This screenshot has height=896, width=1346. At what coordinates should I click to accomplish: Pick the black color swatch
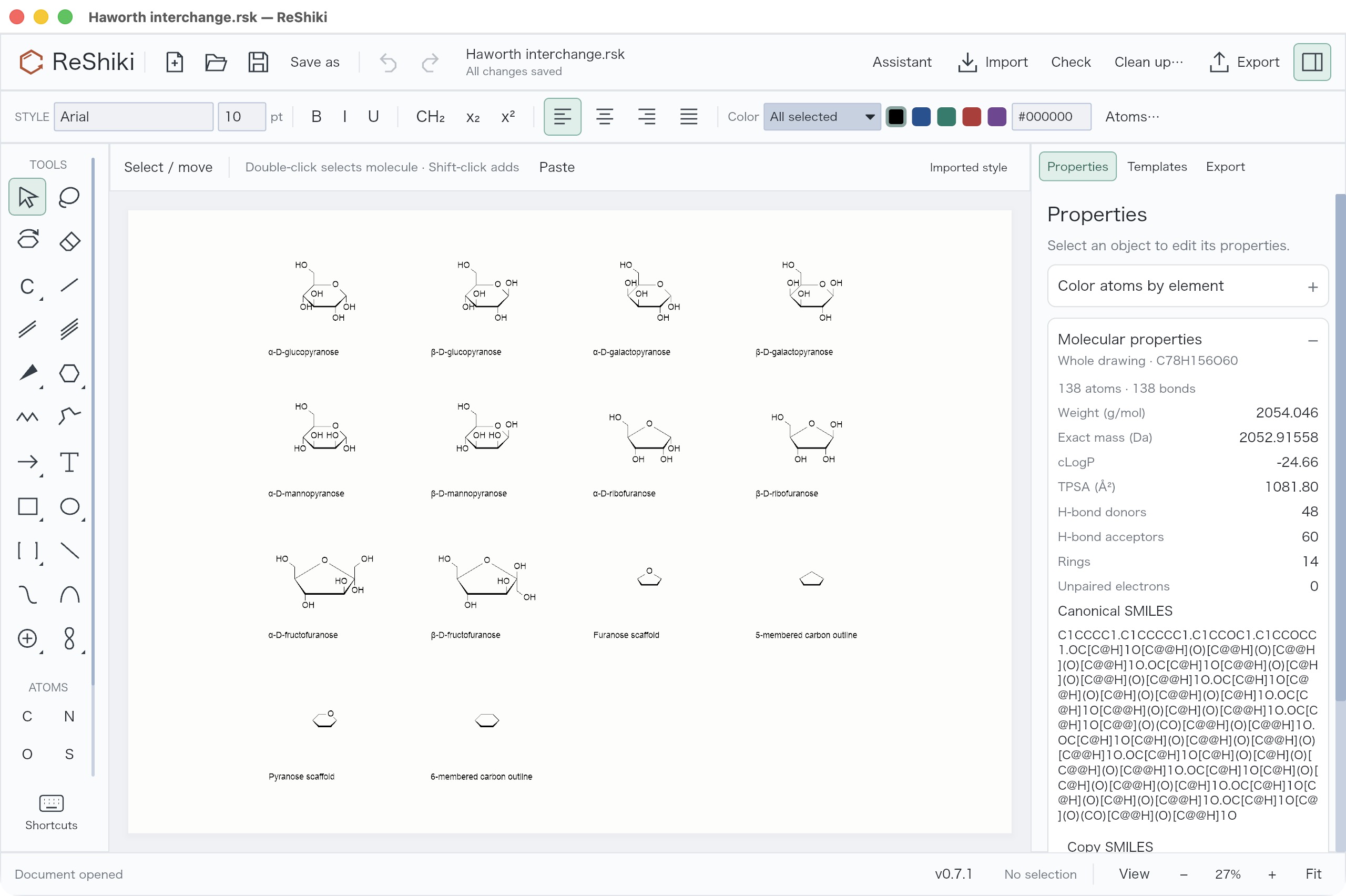896,117
